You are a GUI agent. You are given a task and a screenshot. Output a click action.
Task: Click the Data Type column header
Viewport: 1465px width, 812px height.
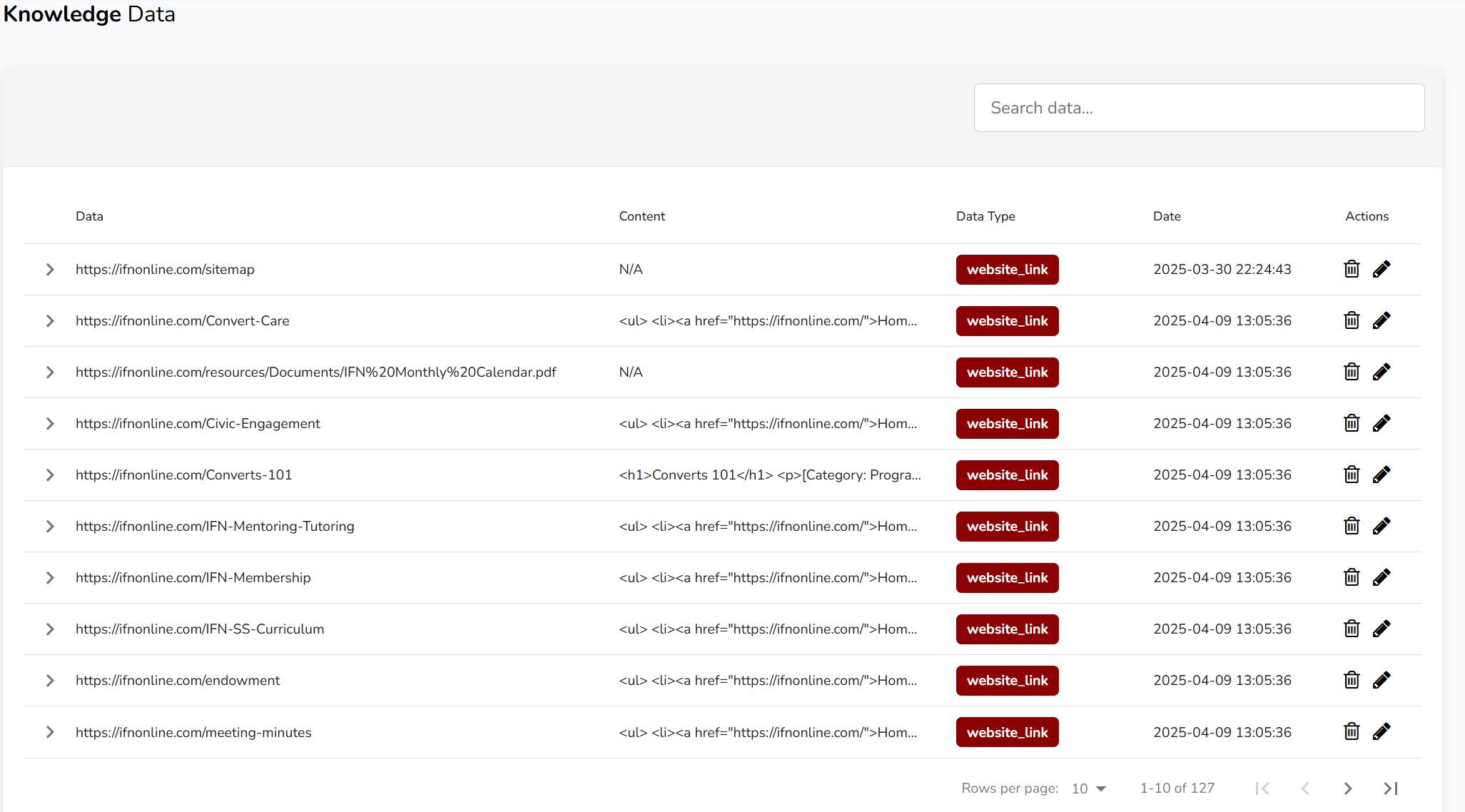[985, 216]
